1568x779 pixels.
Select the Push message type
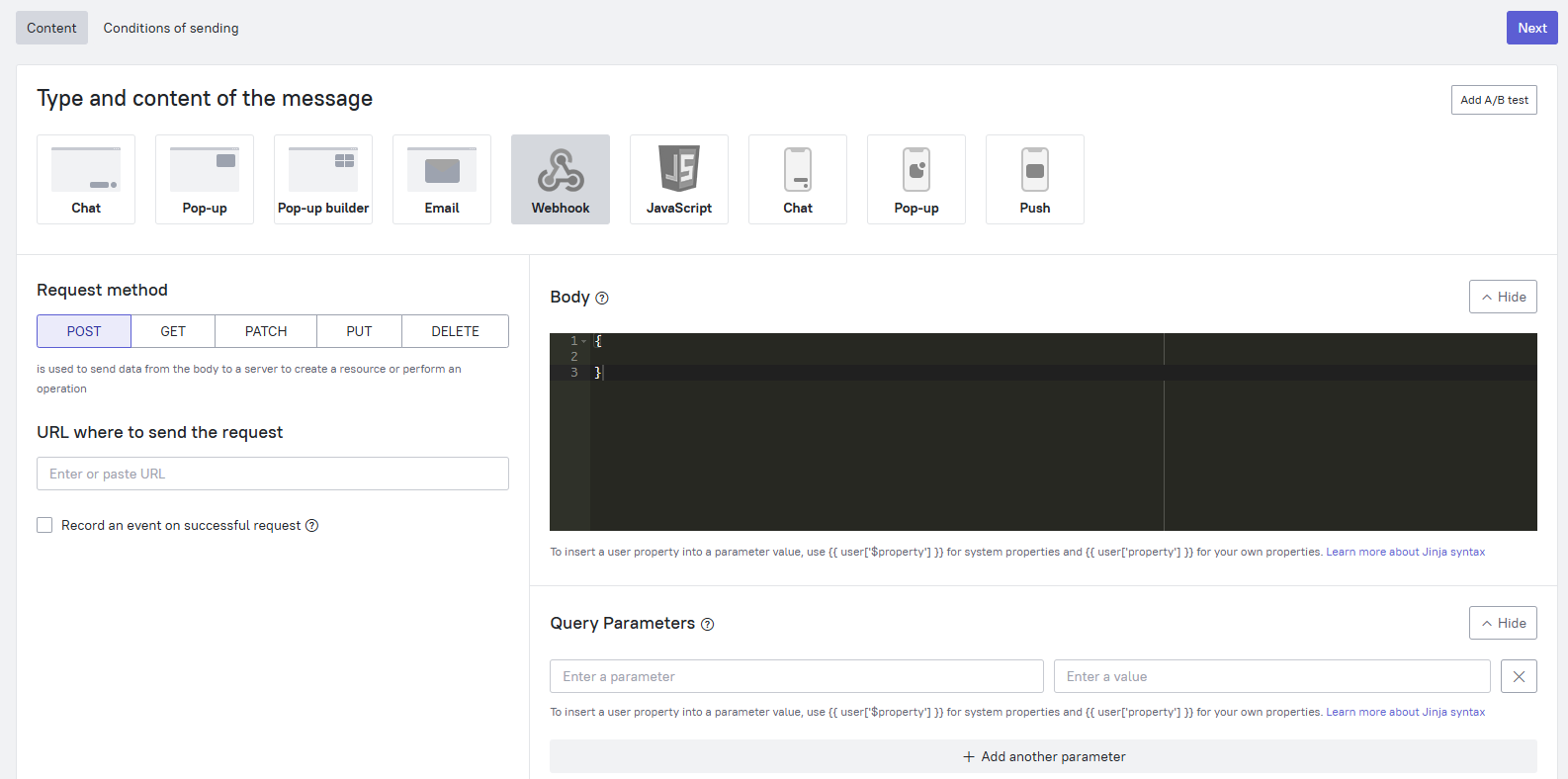coord(1035,179)
